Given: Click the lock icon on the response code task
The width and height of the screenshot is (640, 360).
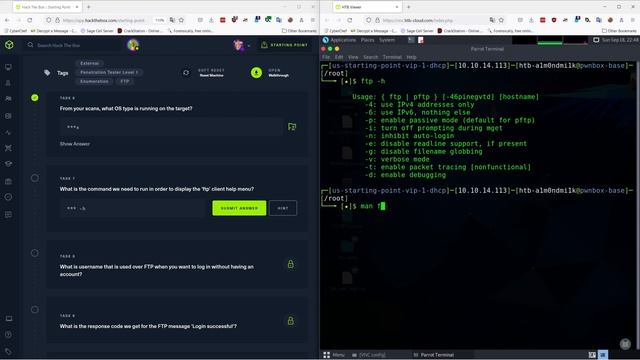Looking at the screenshot, I should click(291, 321).
